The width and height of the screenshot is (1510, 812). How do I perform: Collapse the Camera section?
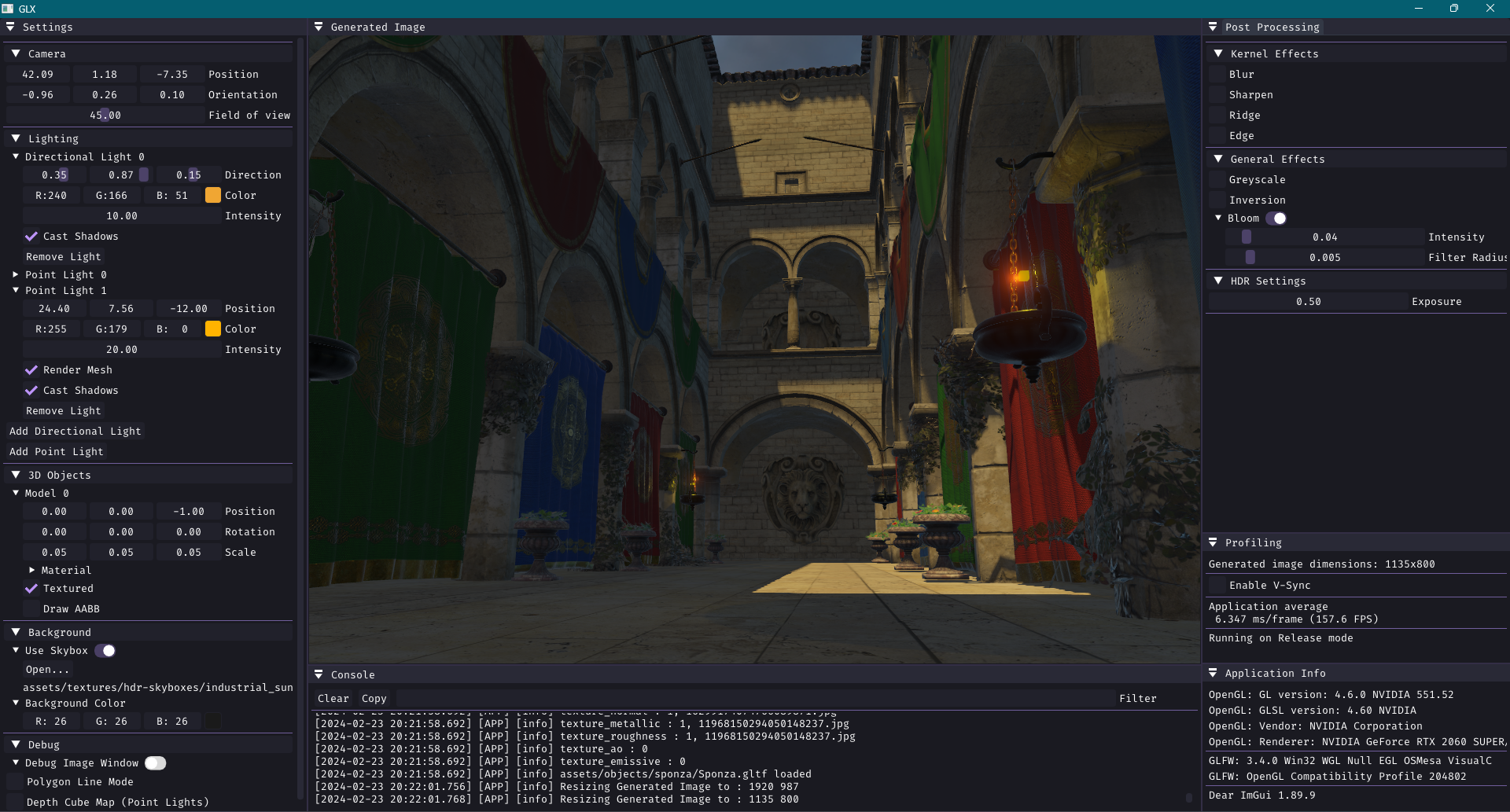[16, 53]
